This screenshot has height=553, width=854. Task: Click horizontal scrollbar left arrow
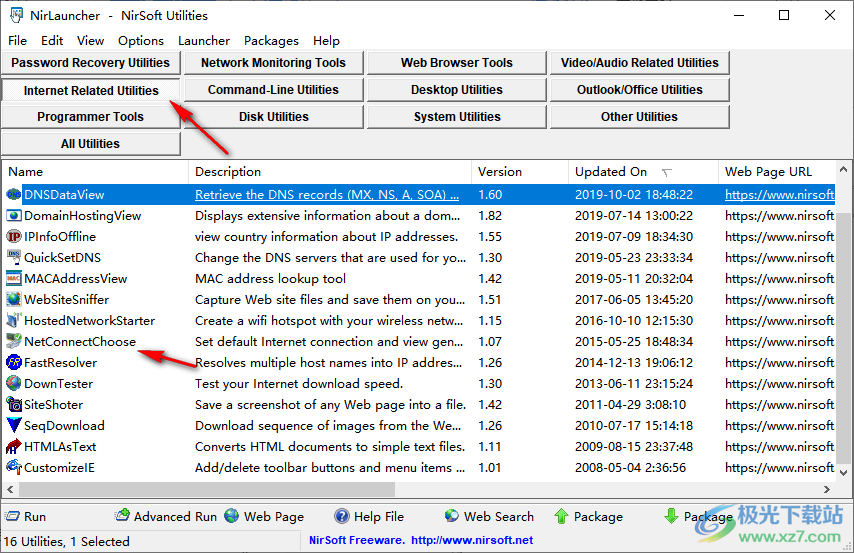pos(10,489)
